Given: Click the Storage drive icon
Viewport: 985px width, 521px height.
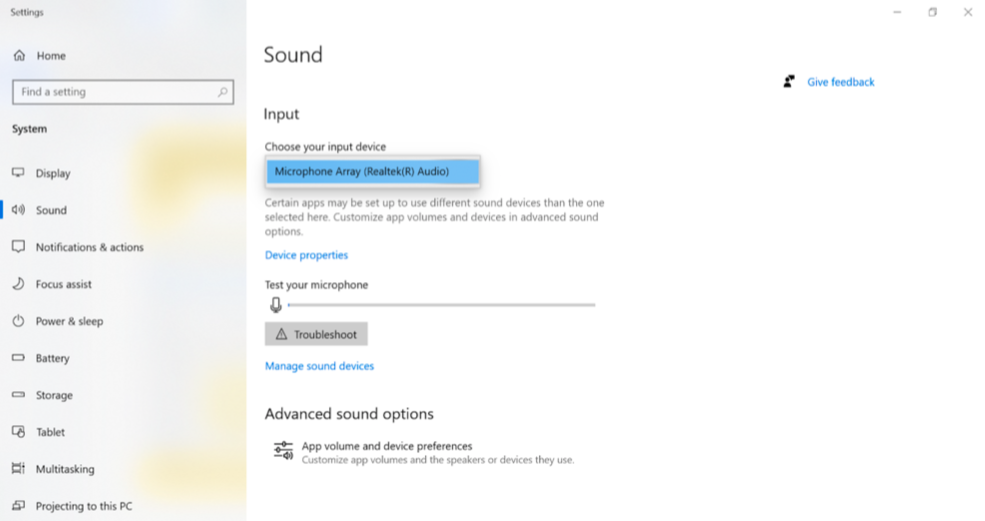Looking at the screenshot, I should tap(18, 395).
